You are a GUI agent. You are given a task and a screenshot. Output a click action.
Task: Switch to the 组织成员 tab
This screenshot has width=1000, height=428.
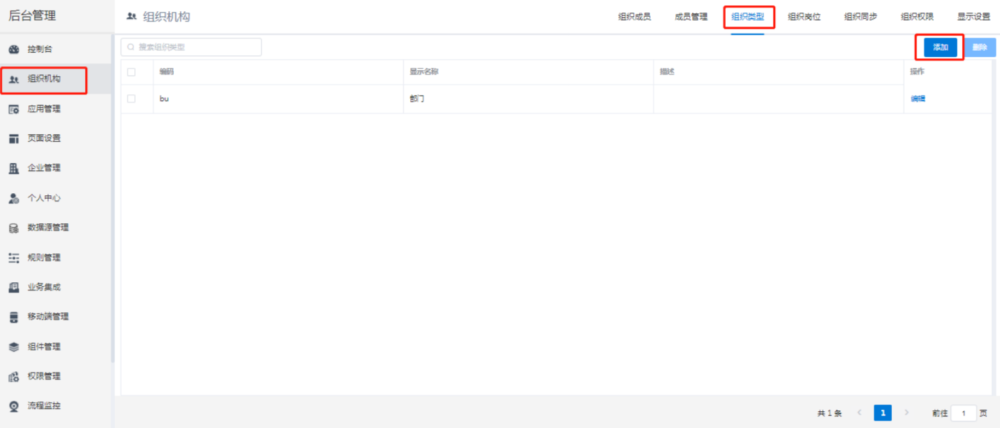tap(634, 17)
